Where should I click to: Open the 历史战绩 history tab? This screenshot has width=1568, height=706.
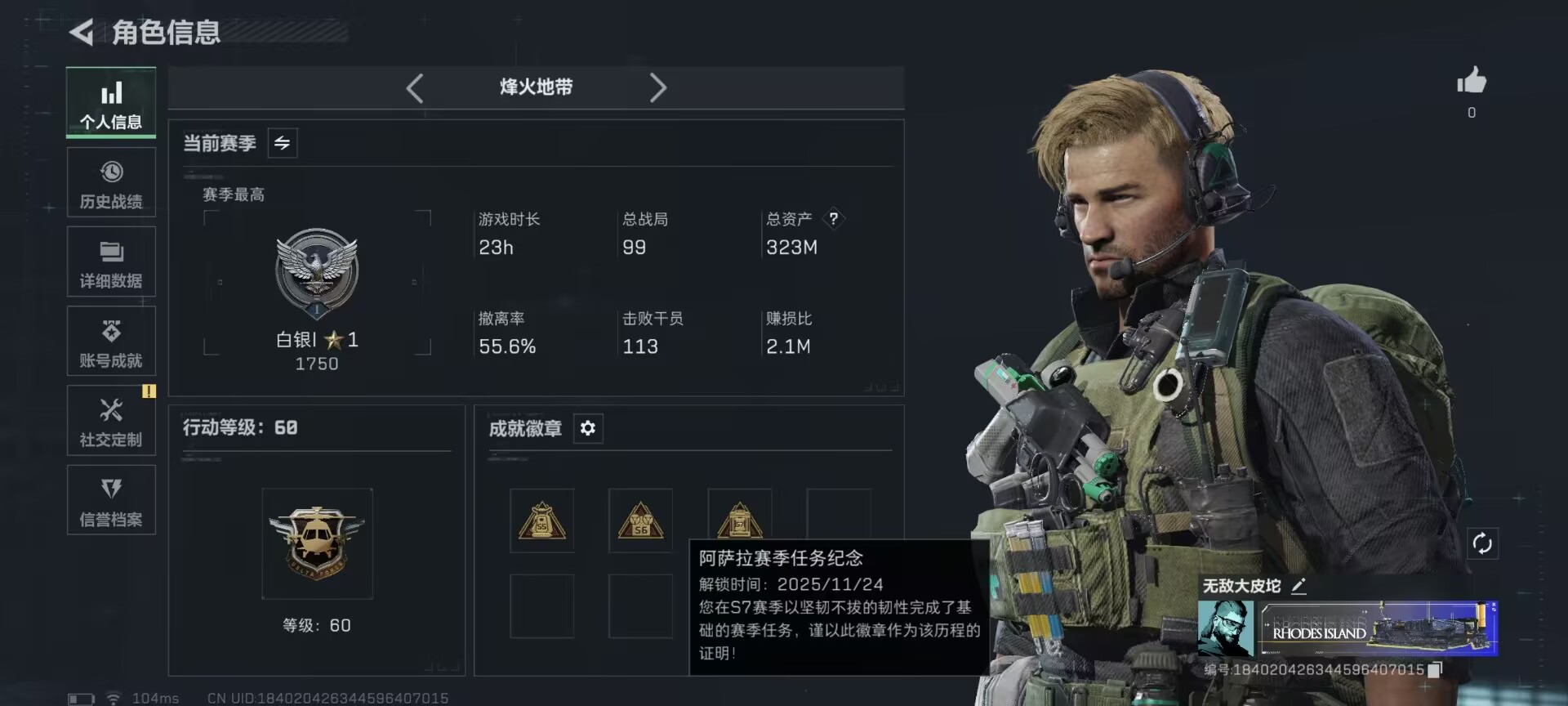pyautogui.click(x=111, y=183)
